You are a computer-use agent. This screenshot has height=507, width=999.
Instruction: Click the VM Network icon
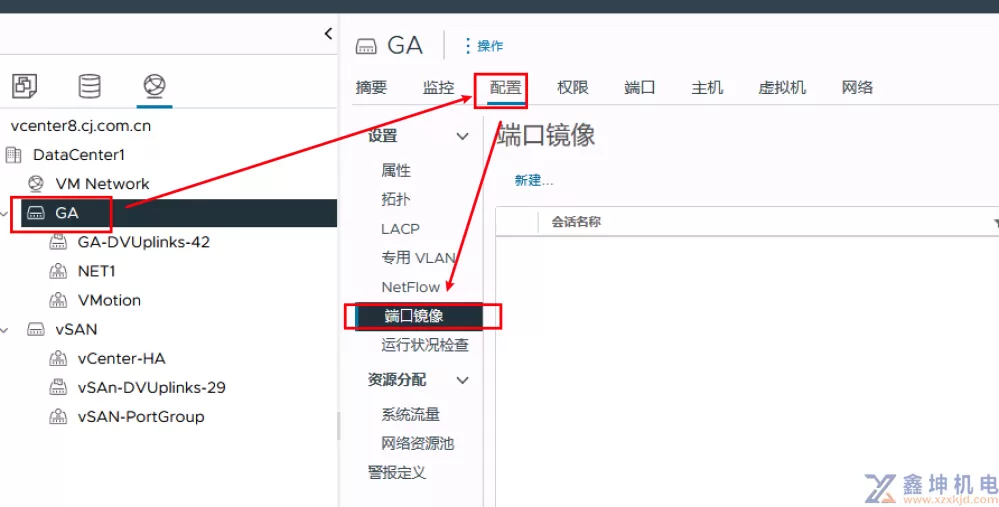pos(36,184)
